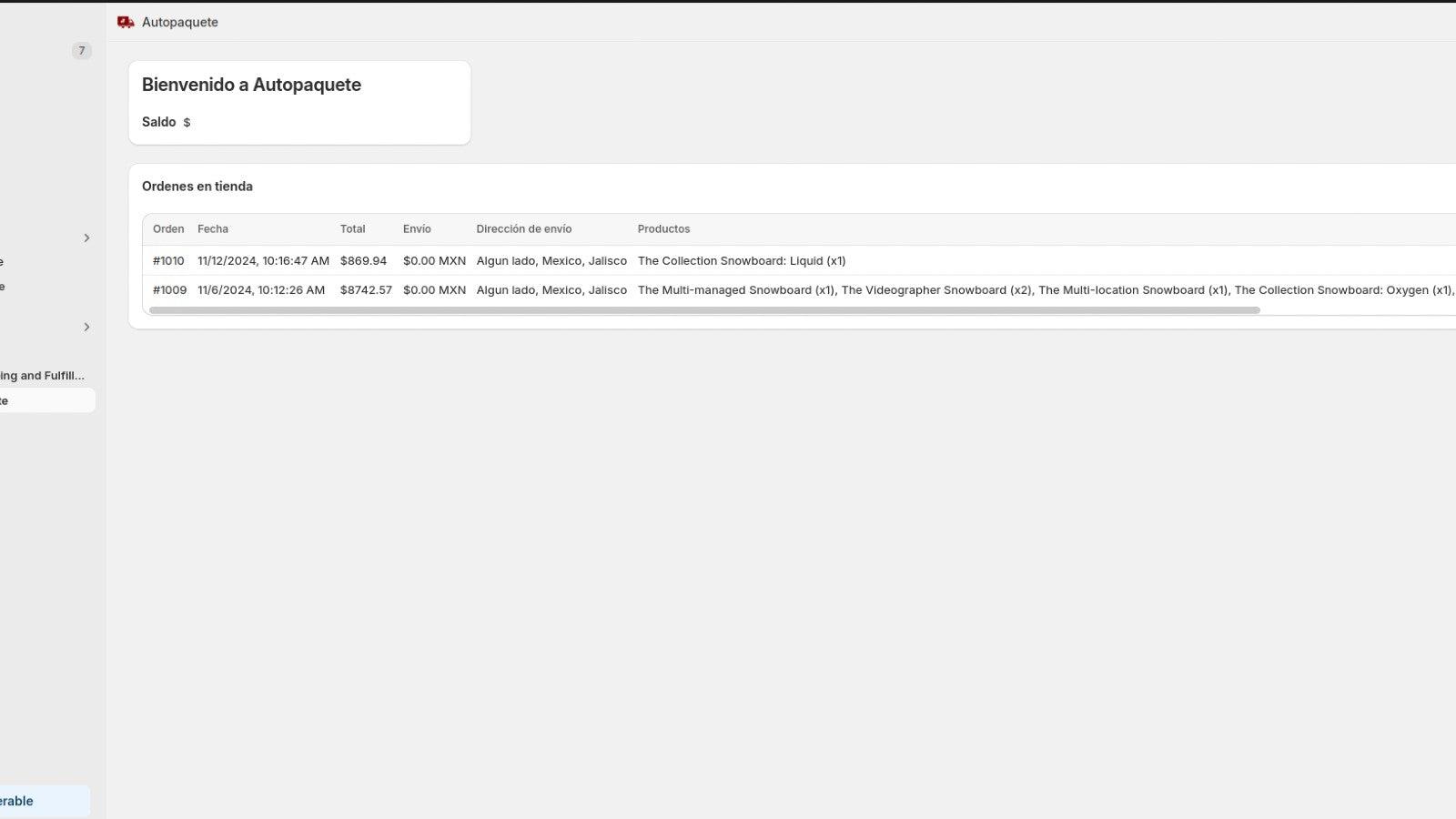Expand the lower sidebar chevron arrow
The width and height of the screenshot is (1456, 819).
86,328
